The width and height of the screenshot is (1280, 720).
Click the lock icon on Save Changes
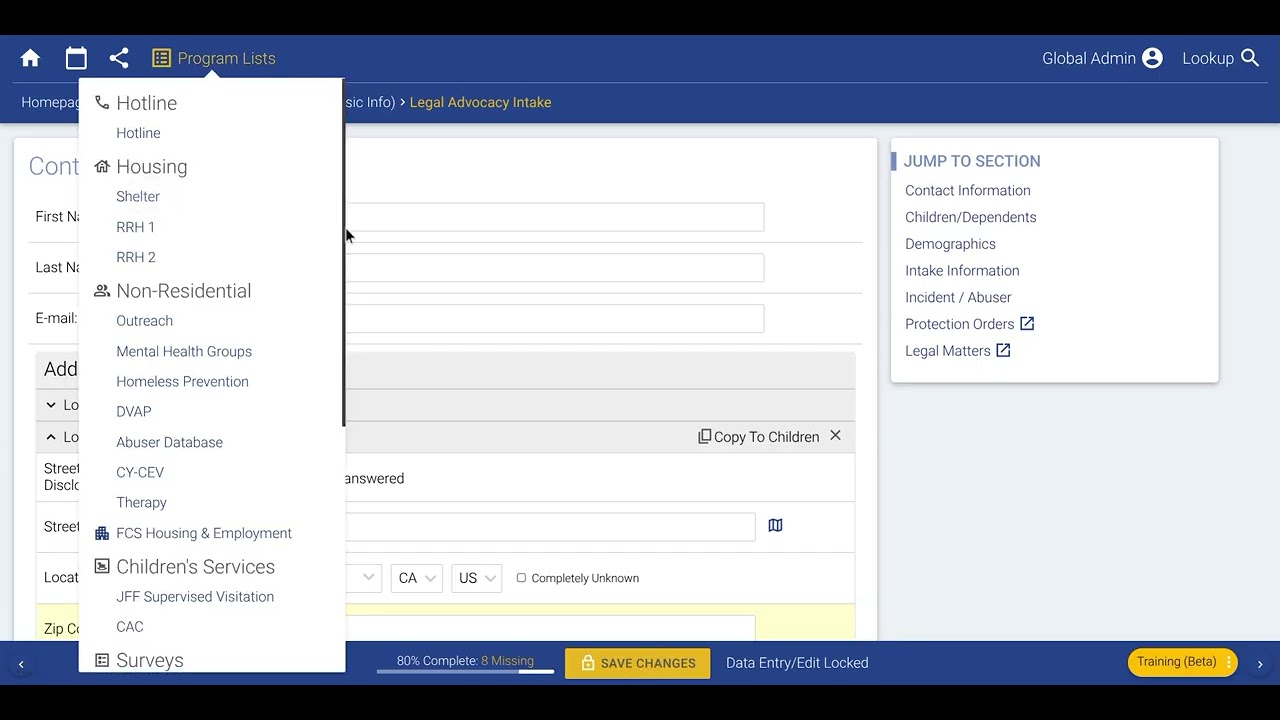point(588,663)
